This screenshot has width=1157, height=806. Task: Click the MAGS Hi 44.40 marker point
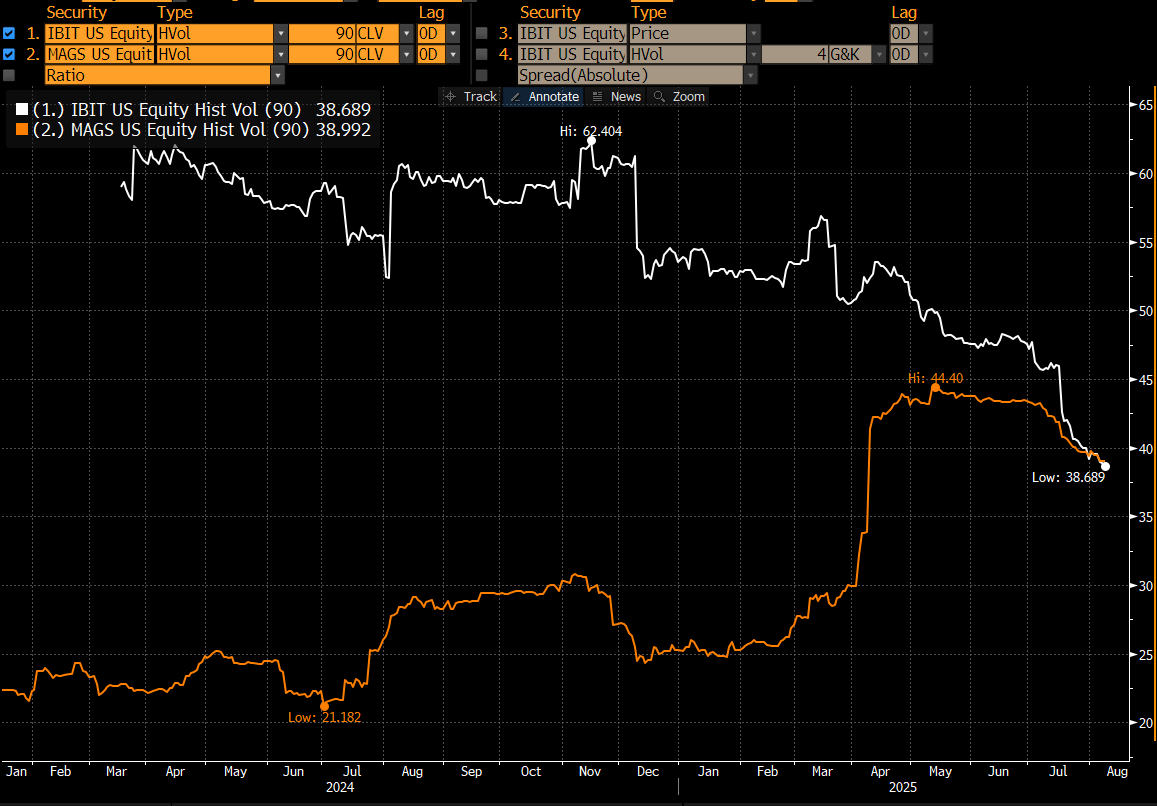pos(936,388)
